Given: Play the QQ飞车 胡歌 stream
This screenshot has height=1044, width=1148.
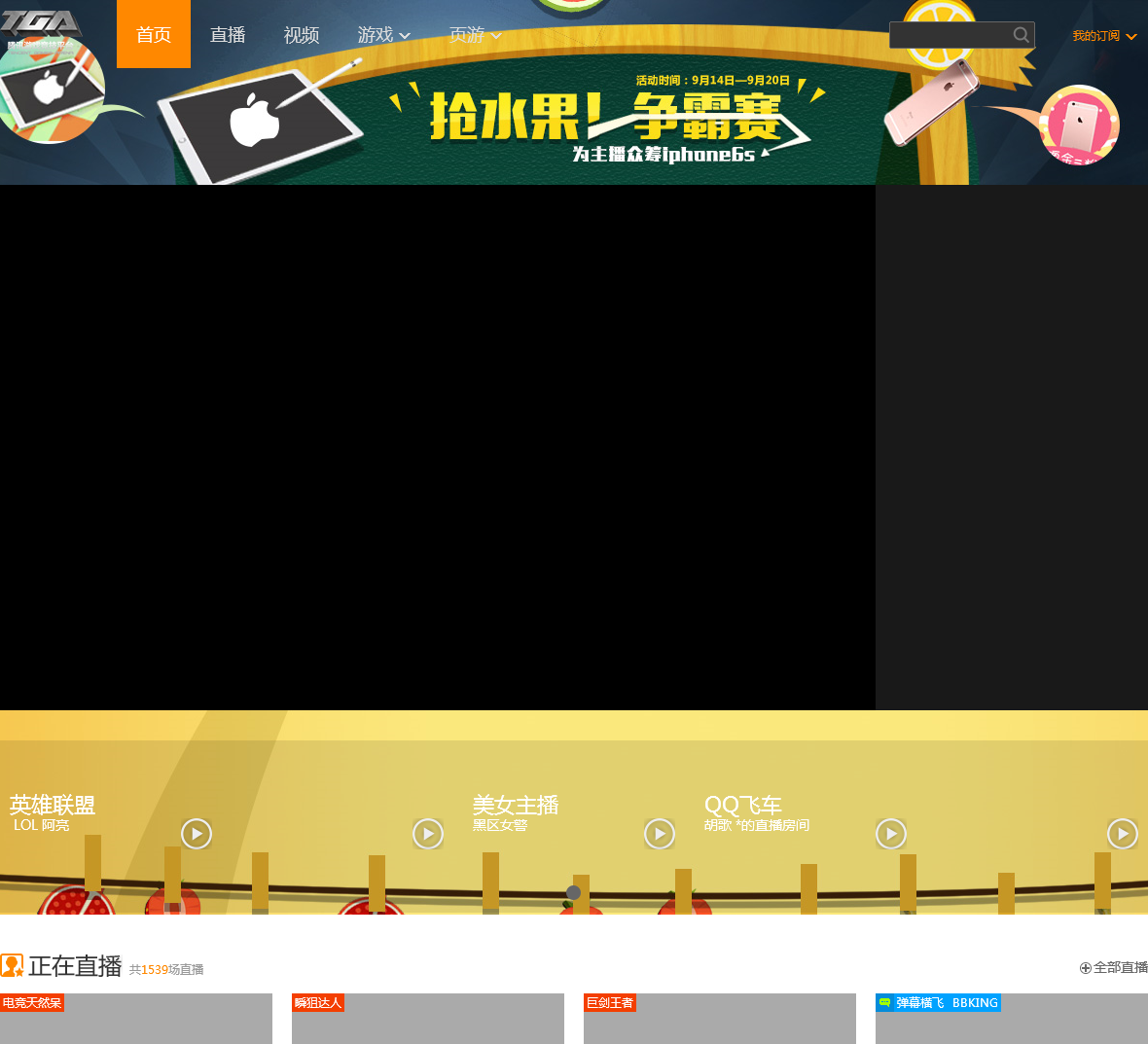Looking at the screenshot, I should pyautogui.click(x=891, y=833).
